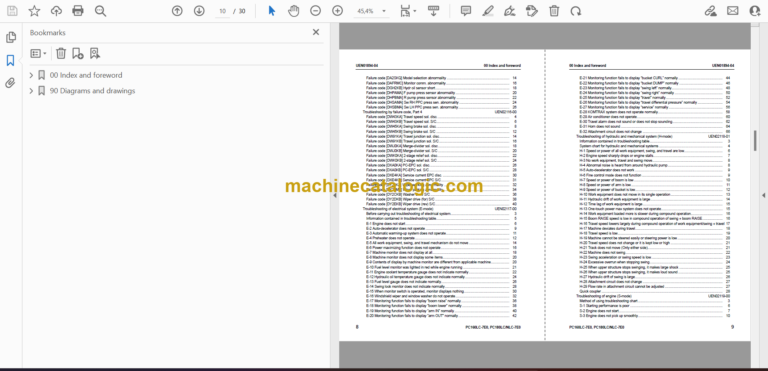
Task: Zoom out with minus icon
Action: 316,11
